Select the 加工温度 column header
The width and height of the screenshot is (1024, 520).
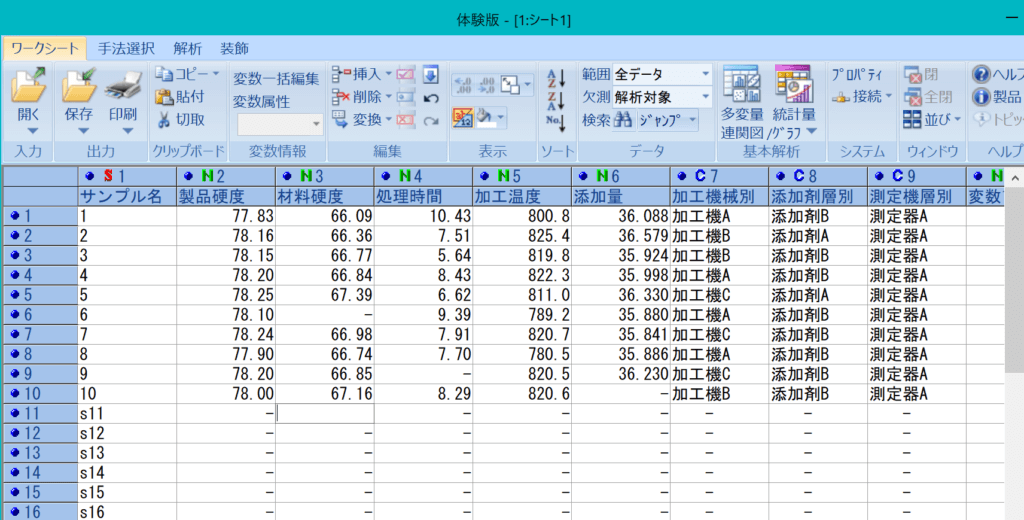tap(522, 196)
